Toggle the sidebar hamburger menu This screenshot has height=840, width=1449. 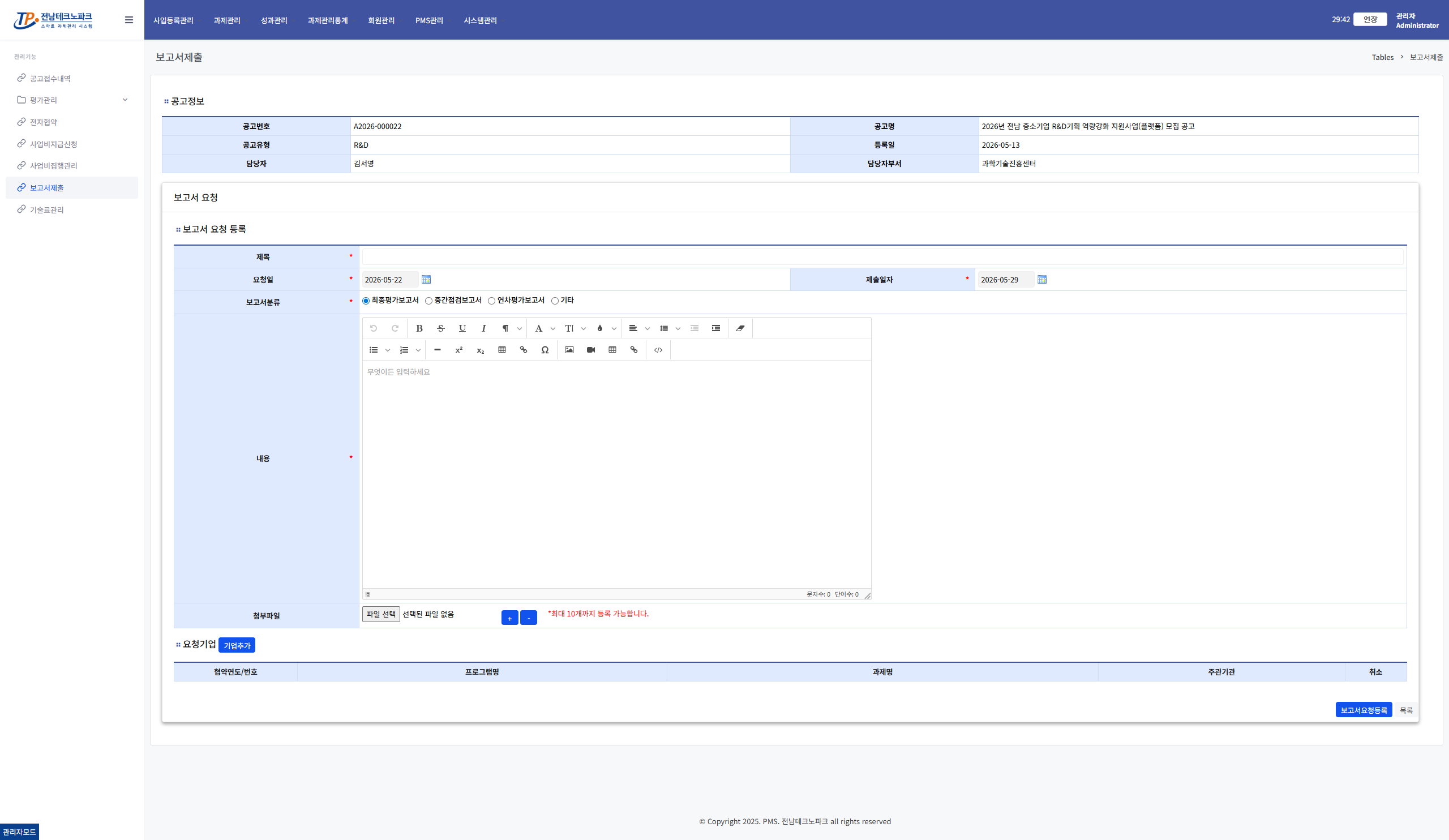[x=129, y=20]
